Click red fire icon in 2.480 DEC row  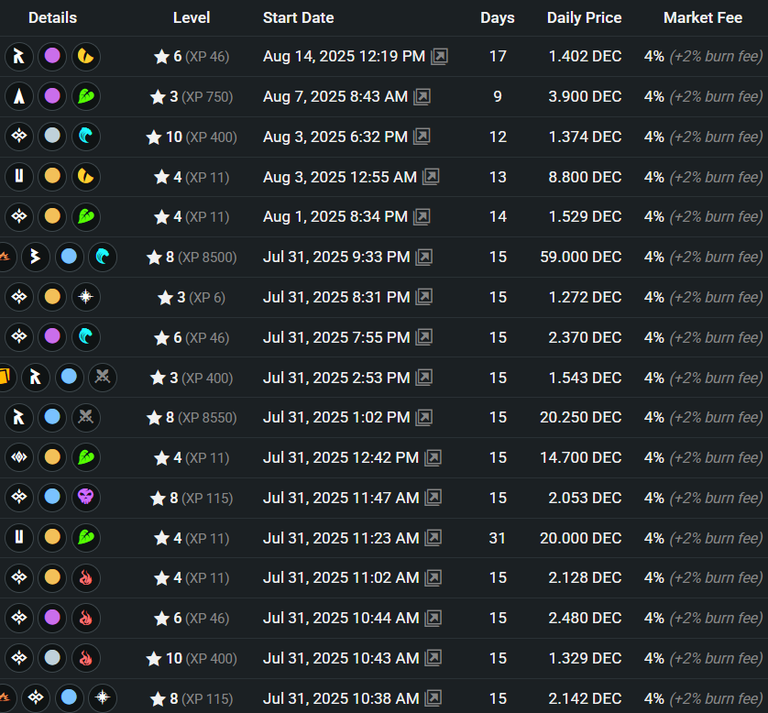(86, 618)
